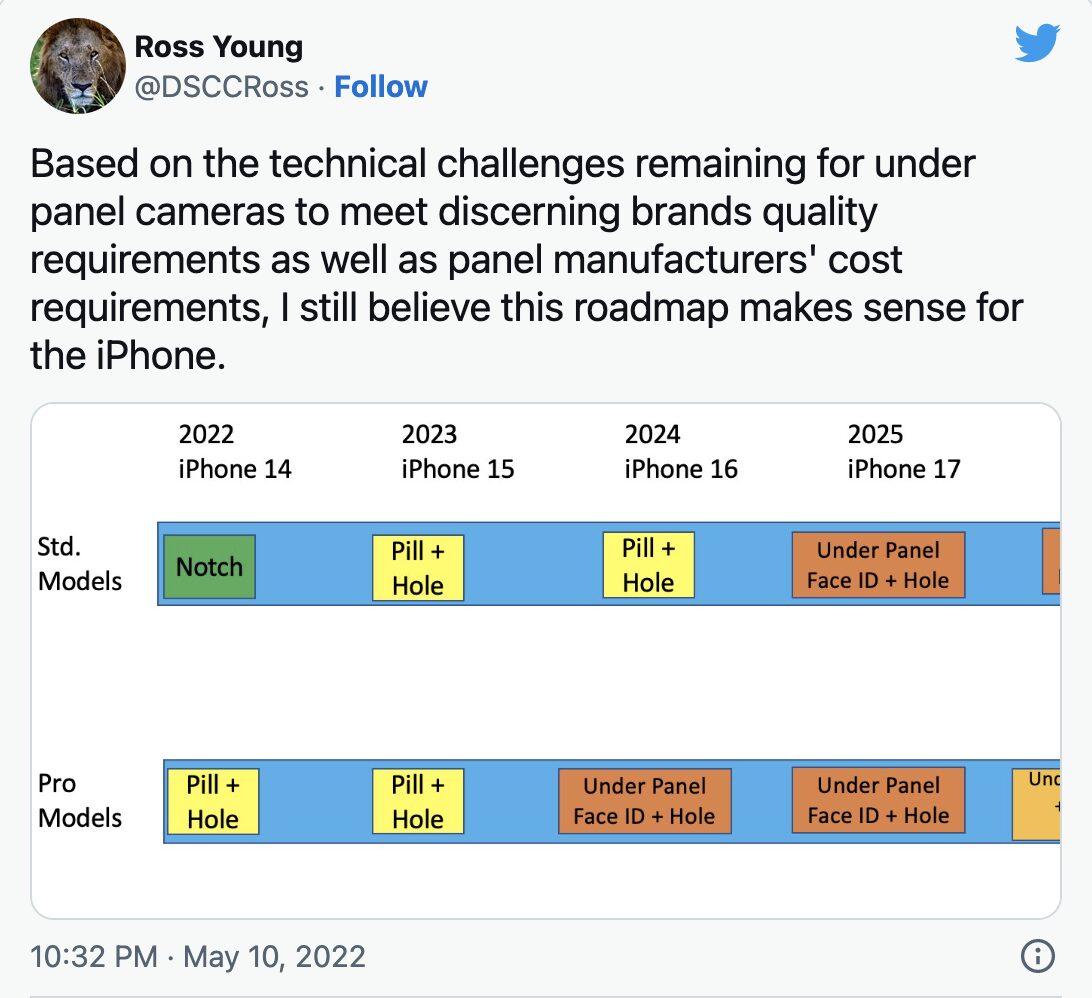Click the 2023 Pro models Pill + Hole box
Screen dimensions: 1092x998
[x=418, y=801]
